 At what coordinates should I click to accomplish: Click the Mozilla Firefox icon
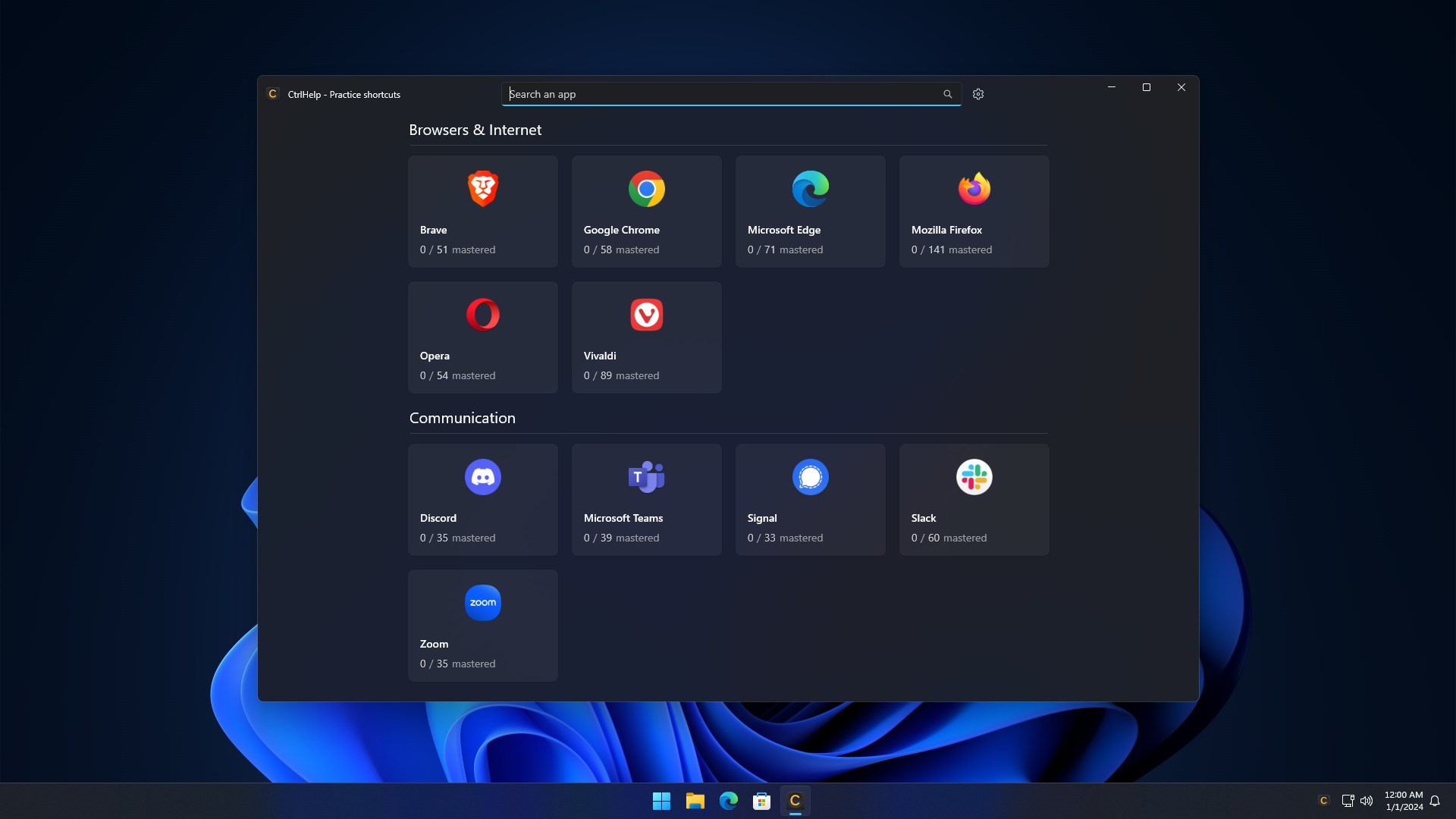[x=974, y=189]
